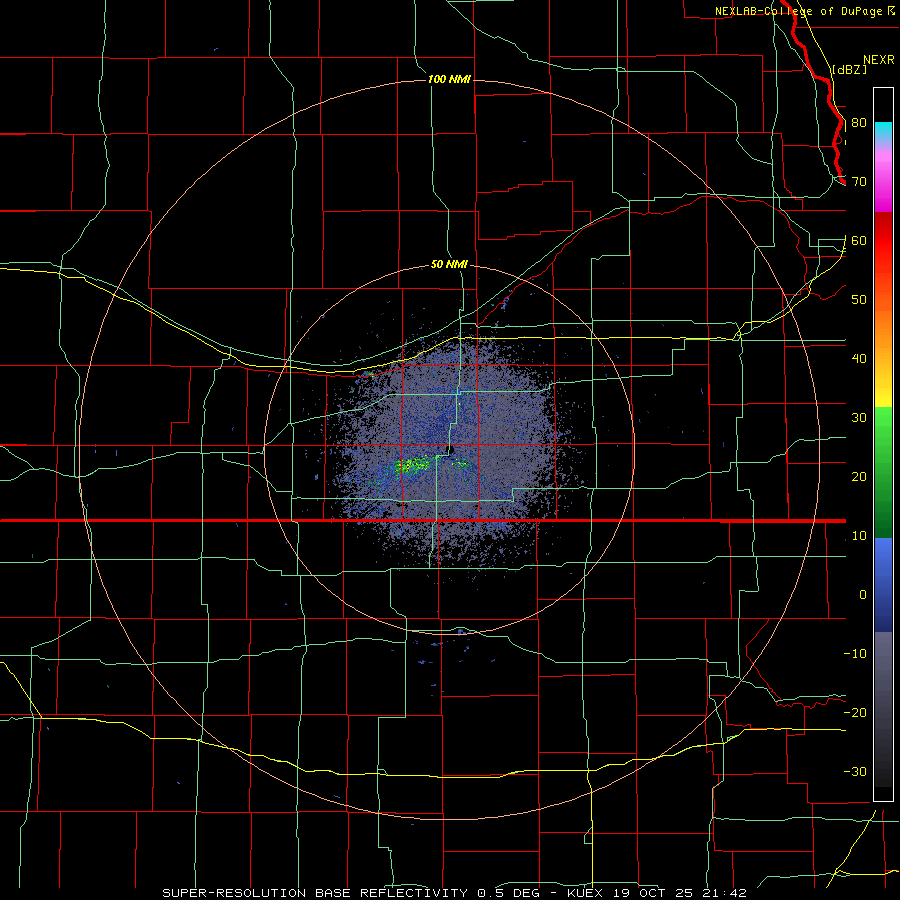
Task: Click the blue segment of the reflectivity color bar
Action: tap(883, 584)
